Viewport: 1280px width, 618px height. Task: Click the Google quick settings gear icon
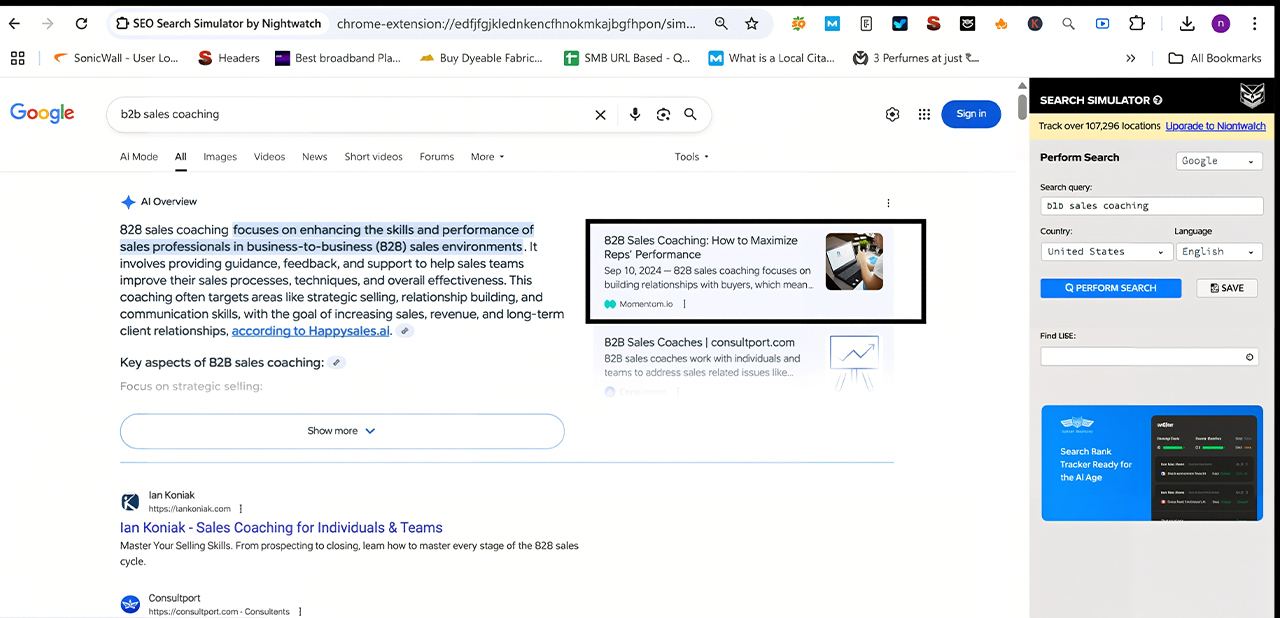(892, 114)
